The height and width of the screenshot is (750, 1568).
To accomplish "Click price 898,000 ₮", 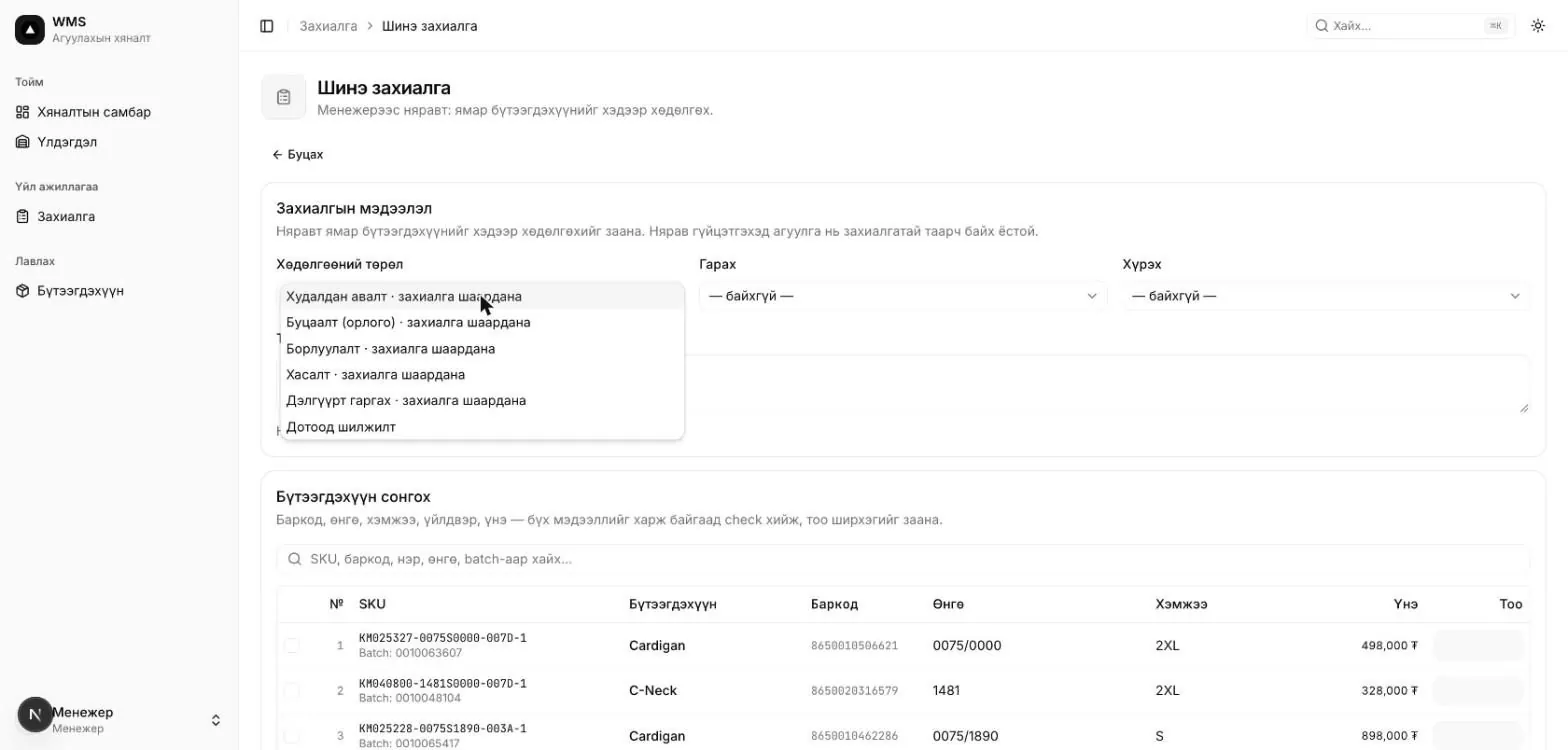I will point(1389,736).
